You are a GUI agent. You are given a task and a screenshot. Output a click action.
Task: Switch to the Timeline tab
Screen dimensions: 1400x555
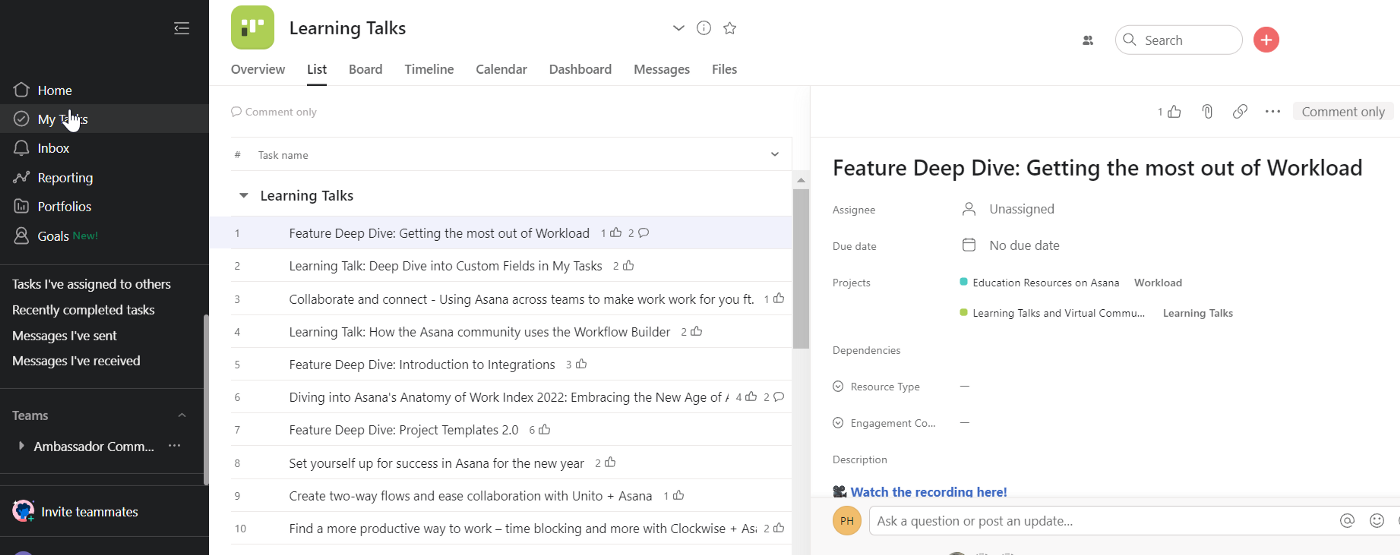429,69
